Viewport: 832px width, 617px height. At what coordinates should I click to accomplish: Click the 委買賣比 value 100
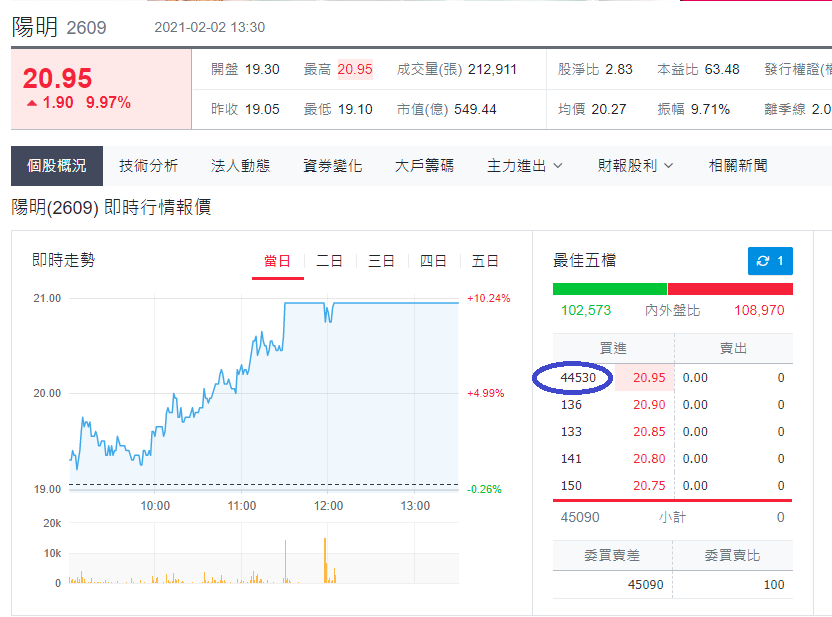[774, 585]
